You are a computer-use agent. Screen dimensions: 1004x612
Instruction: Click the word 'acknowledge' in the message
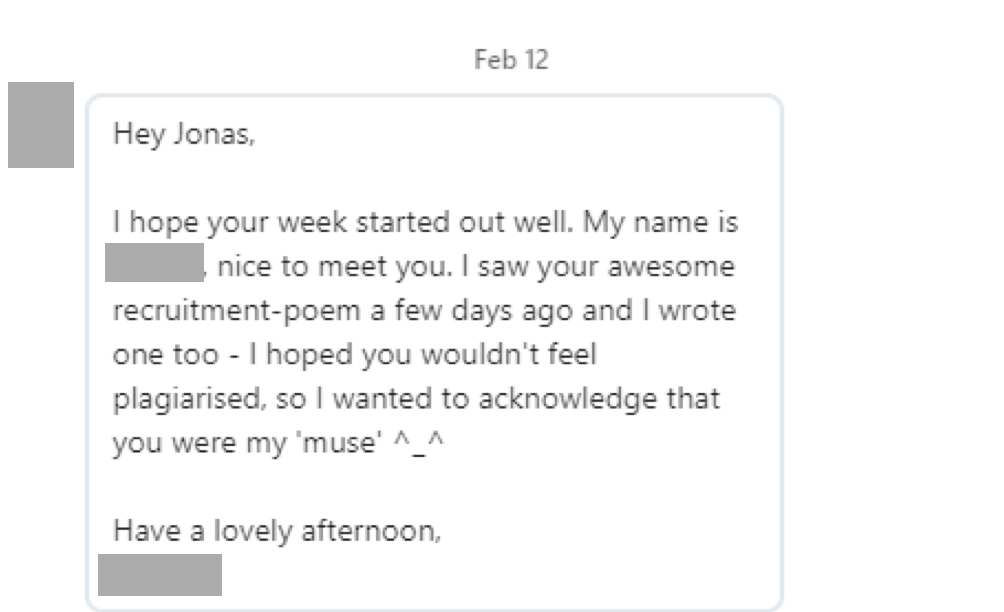pyautogui.click(x=567, y=399)
